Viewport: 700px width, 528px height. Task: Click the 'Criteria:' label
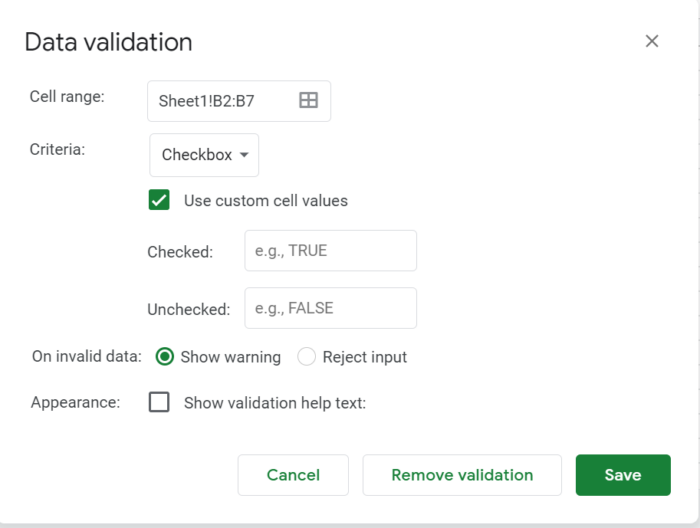57,150
